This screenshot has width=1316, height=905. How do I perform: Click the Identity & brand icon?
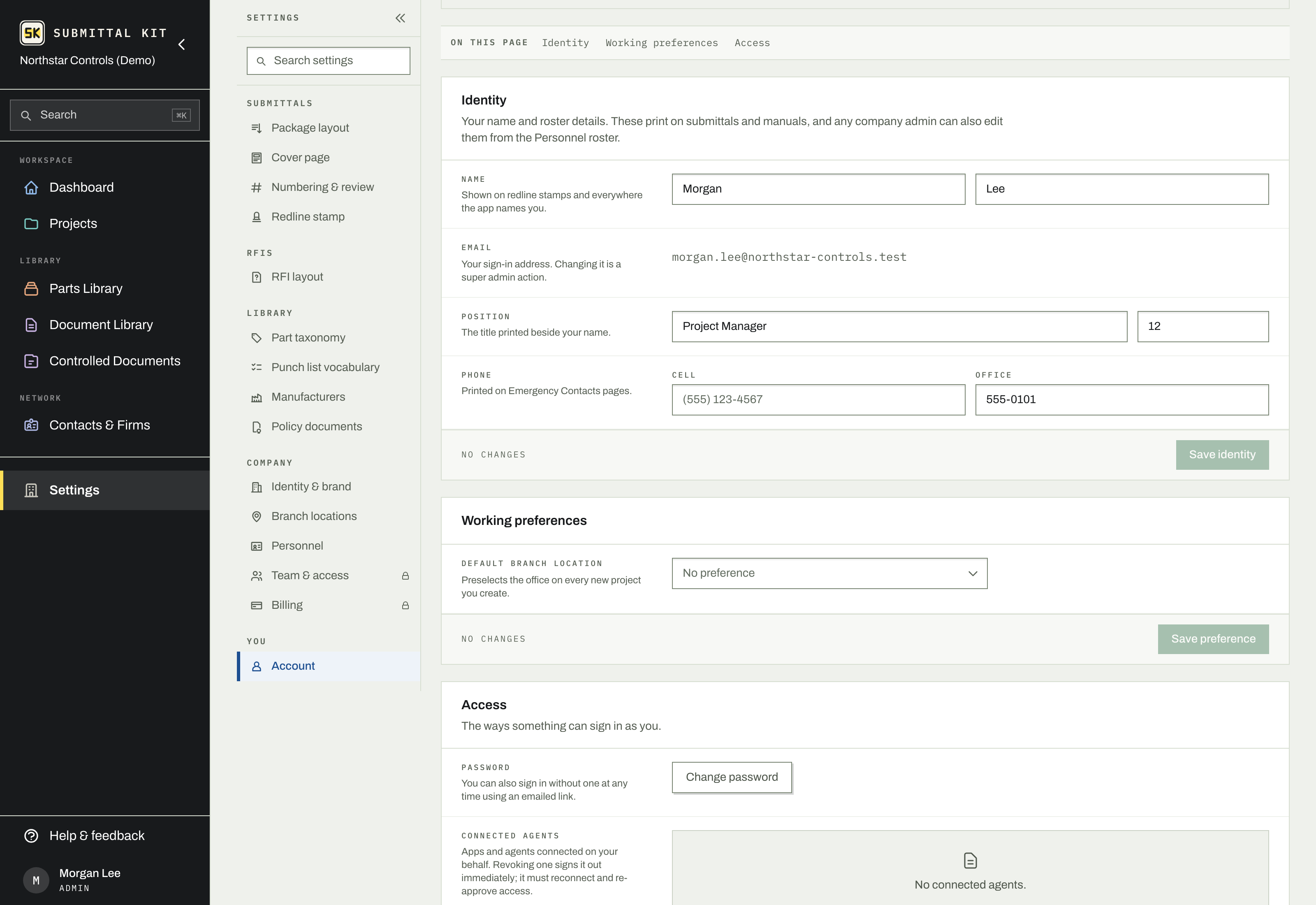coord(257,487)
